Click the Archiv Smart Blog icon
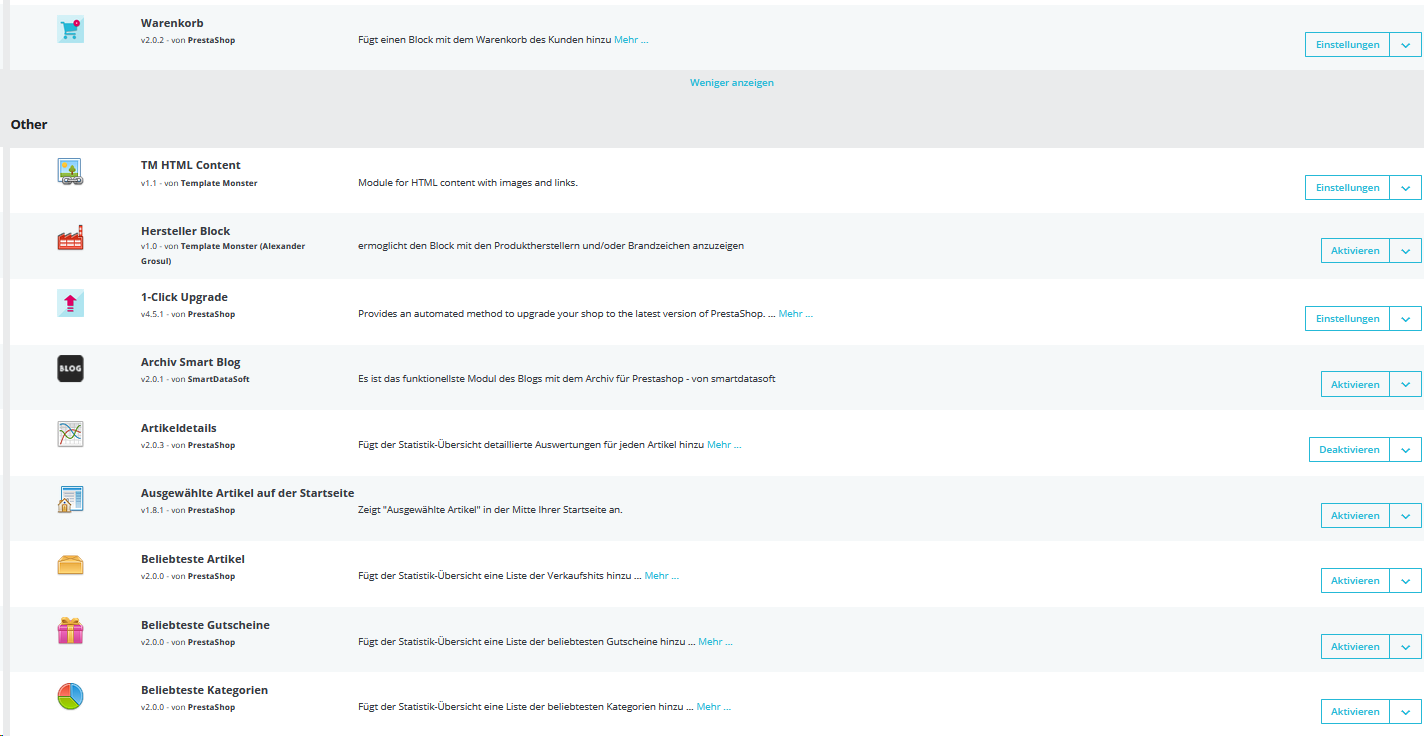This screenshot has height=736, width=1424. pyautogui.click(x=70, y=369)
